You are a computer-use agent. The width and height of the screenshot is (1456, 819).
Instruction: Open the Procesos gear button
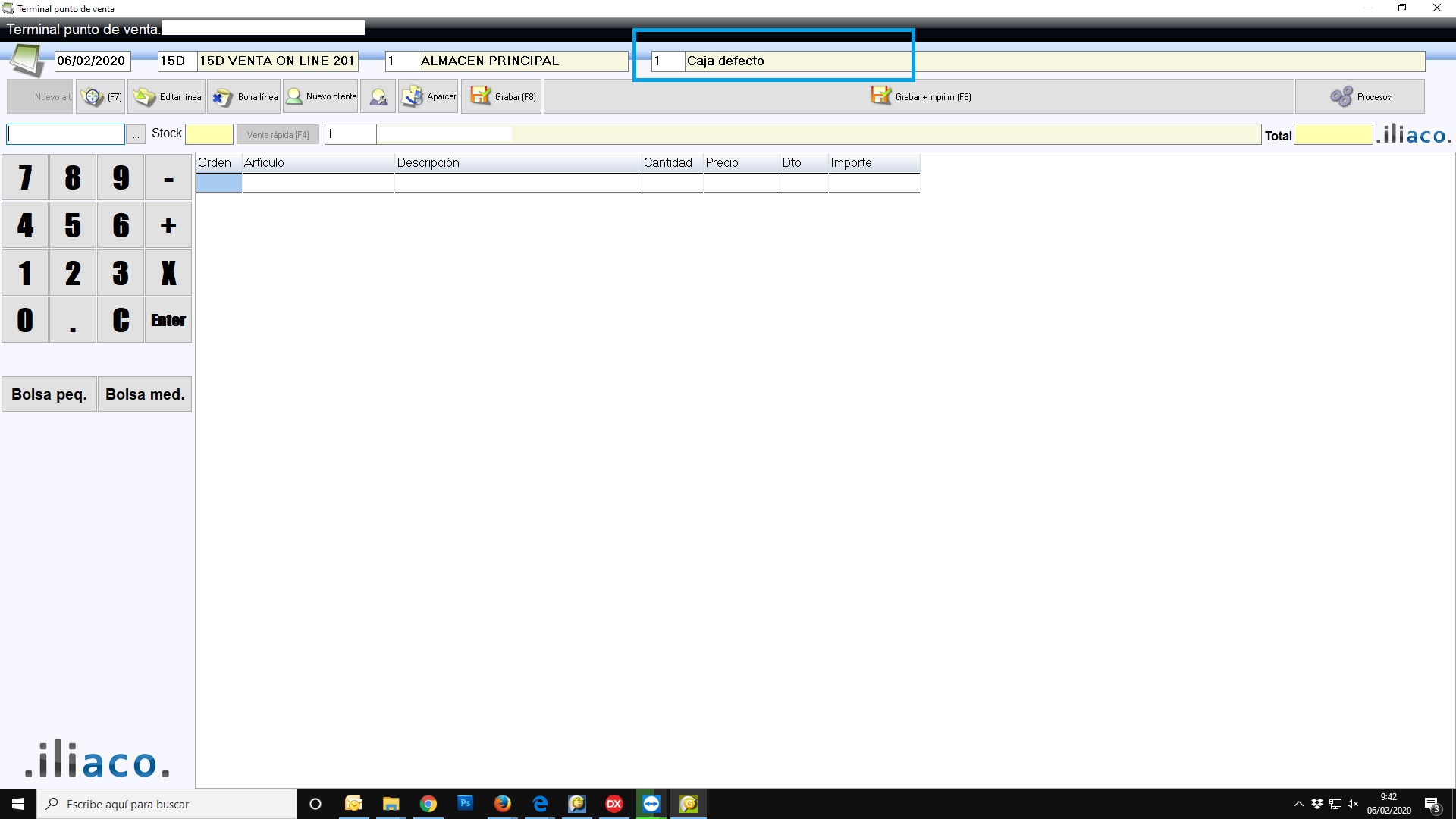click(x=1360, y=96)
